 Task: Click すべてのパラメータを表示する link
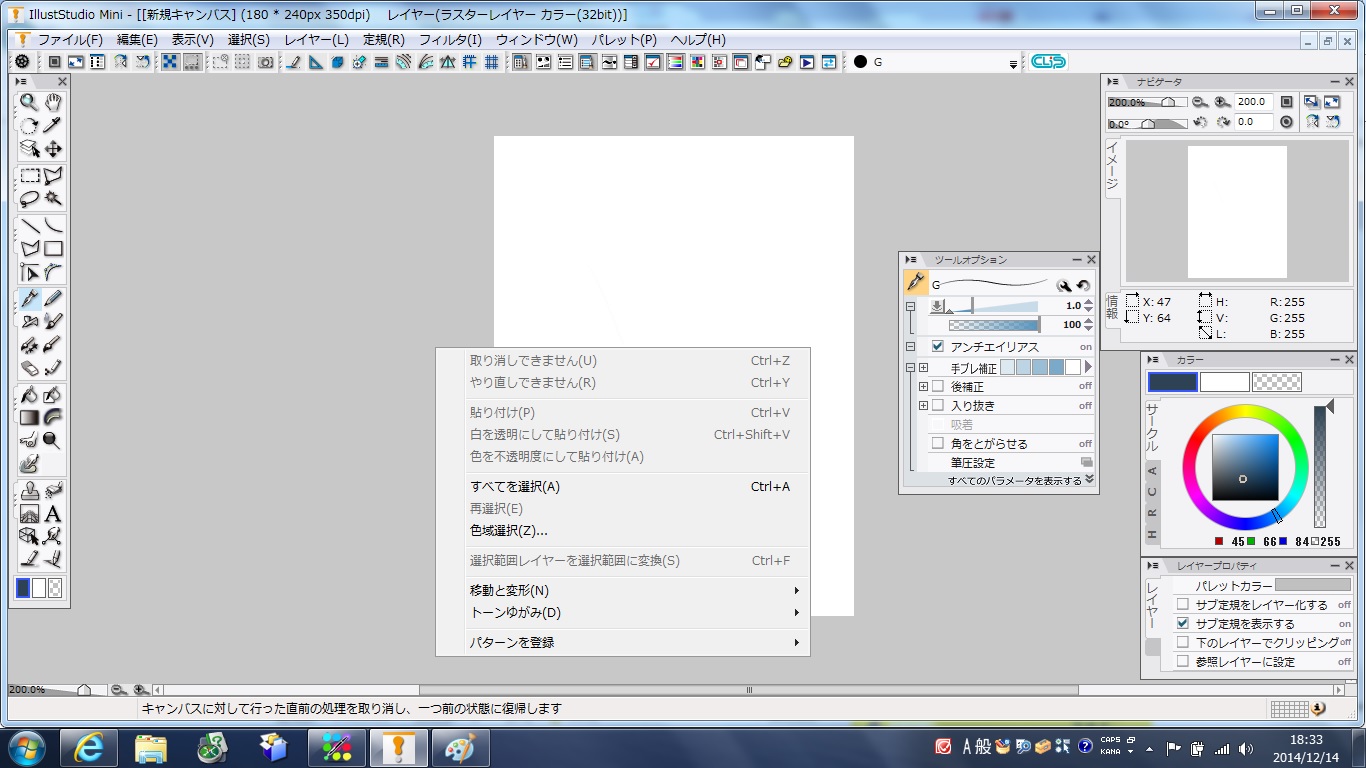[1015, 481]
